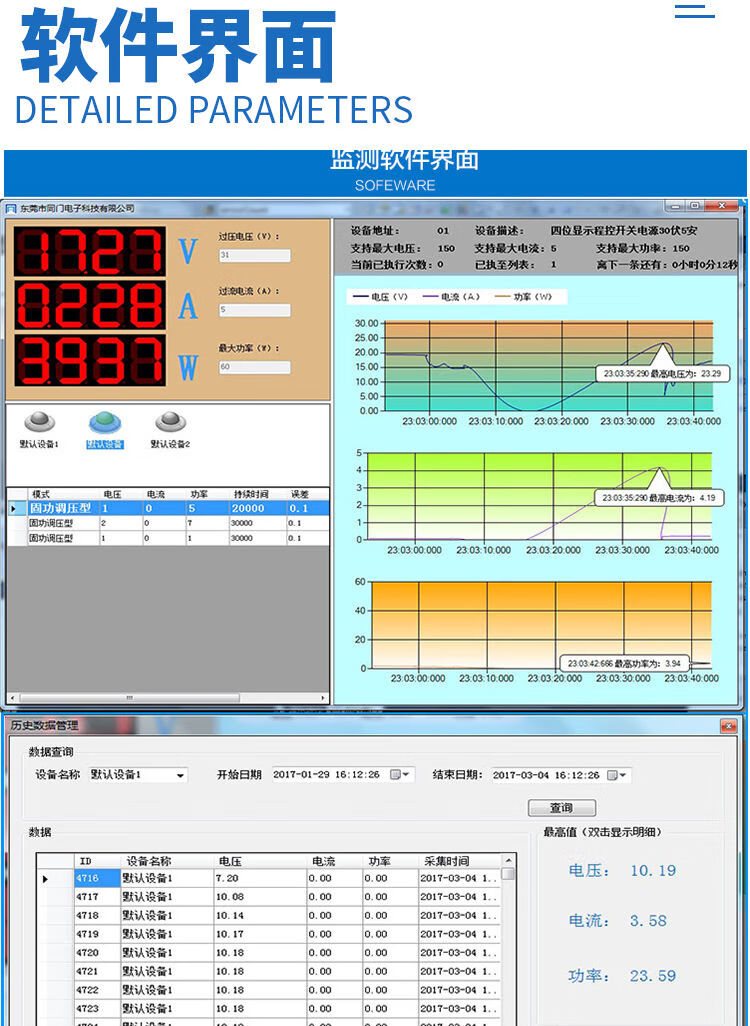
Task: Close the 历史数据管理 window
Action: (x=728, y=726)
